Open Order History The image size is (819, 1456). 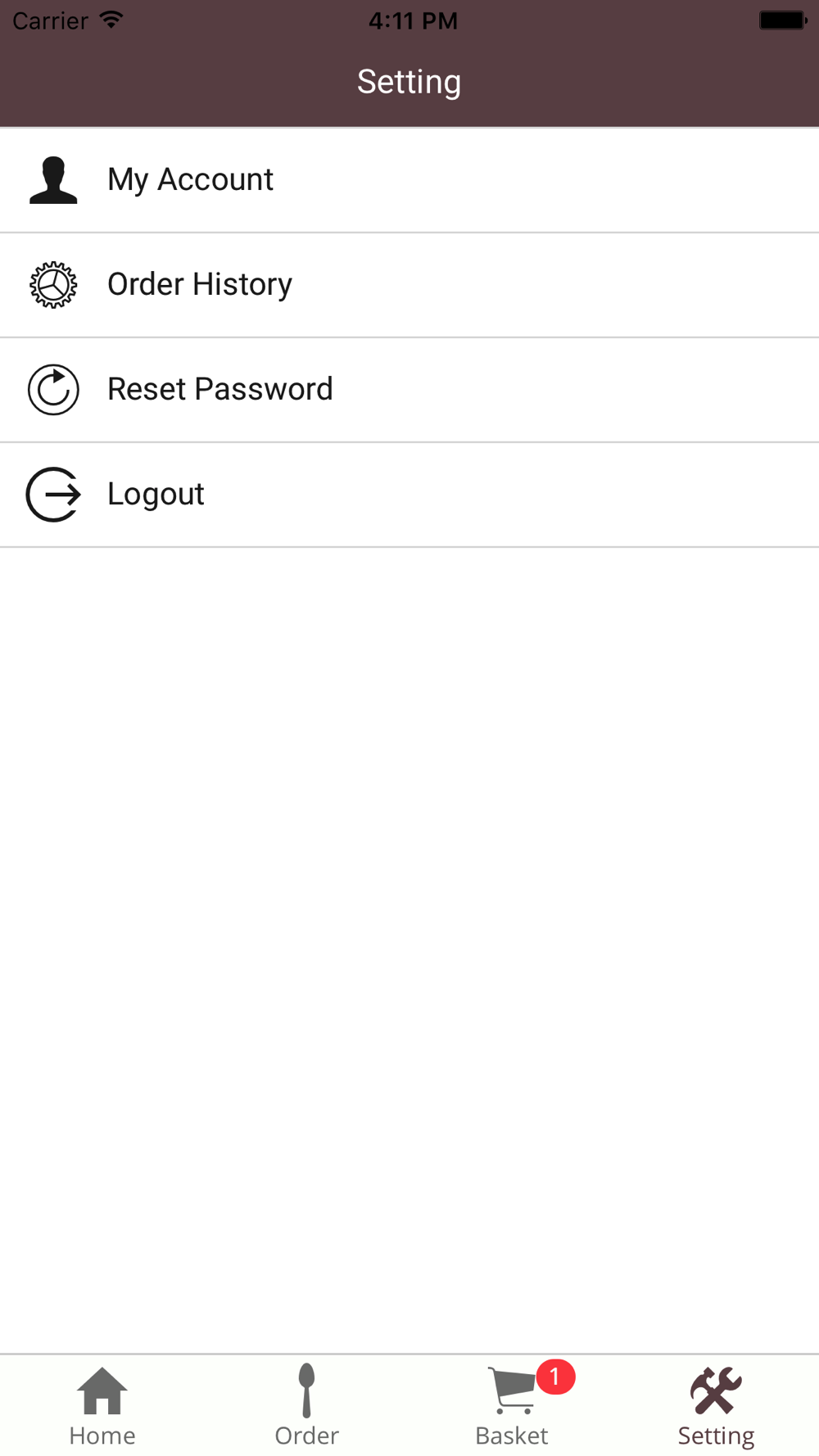(409, 285)
